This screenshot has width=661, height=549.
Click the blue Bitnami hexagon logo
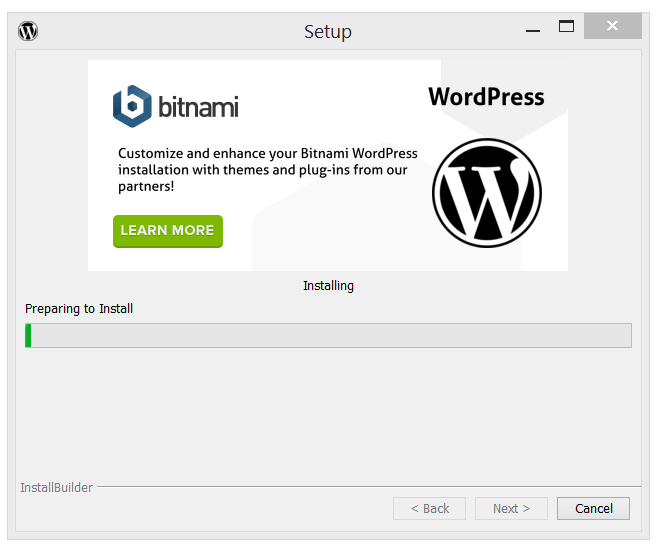click(x=132, y=106)
